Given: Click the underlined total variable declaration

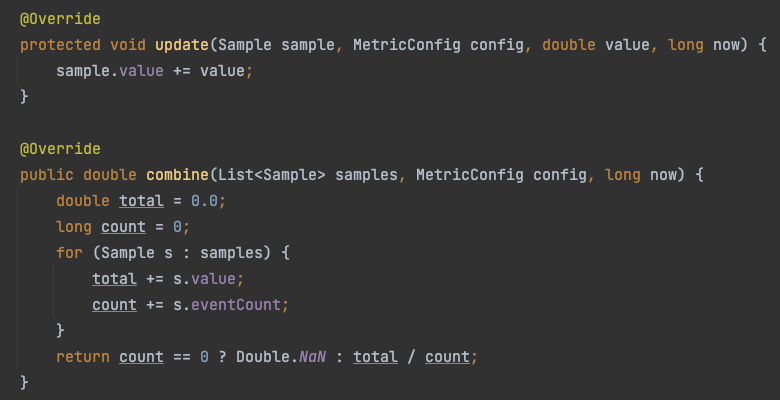Looking at the screenshot, I should click(x=141, y=201).
